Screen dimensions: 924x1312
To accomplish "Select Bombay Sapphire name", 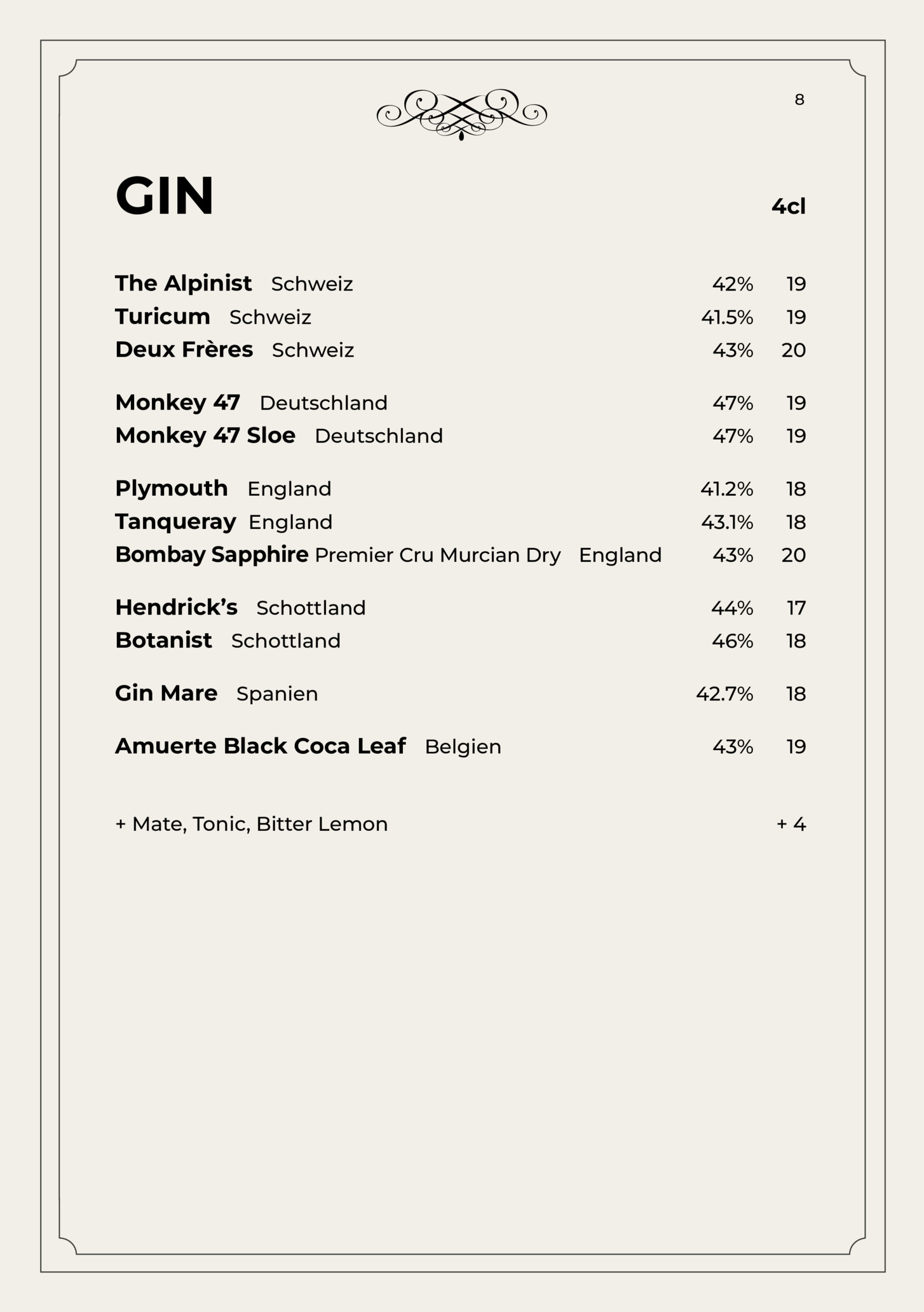I will coord(212,555).
